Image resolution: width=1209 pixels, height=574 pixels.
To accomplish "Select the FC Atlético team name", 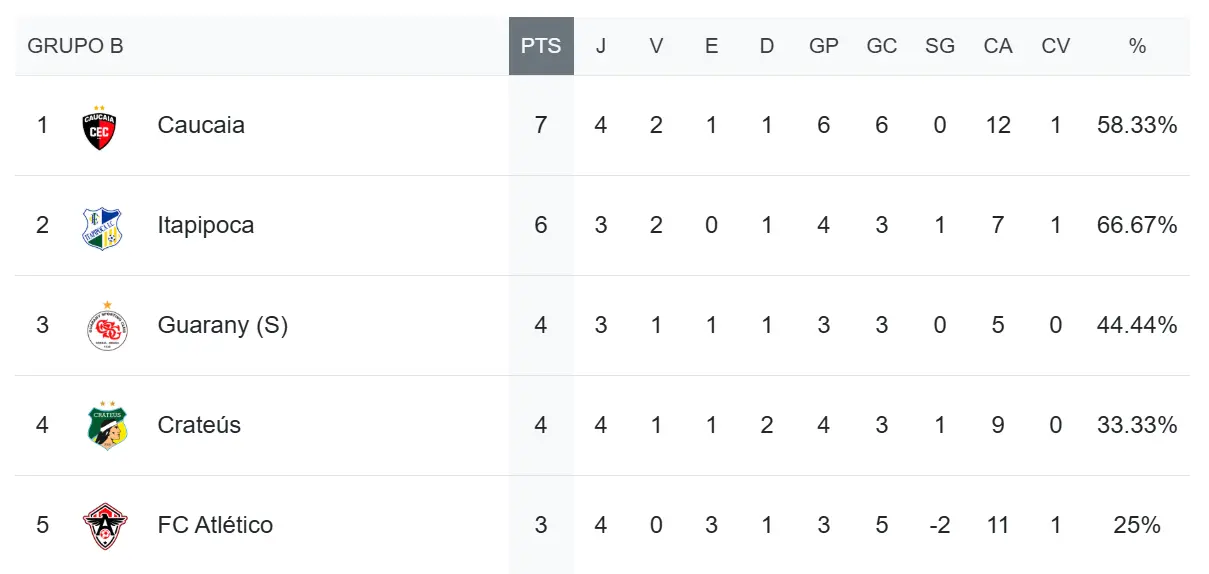I will (x=215, y=525).
